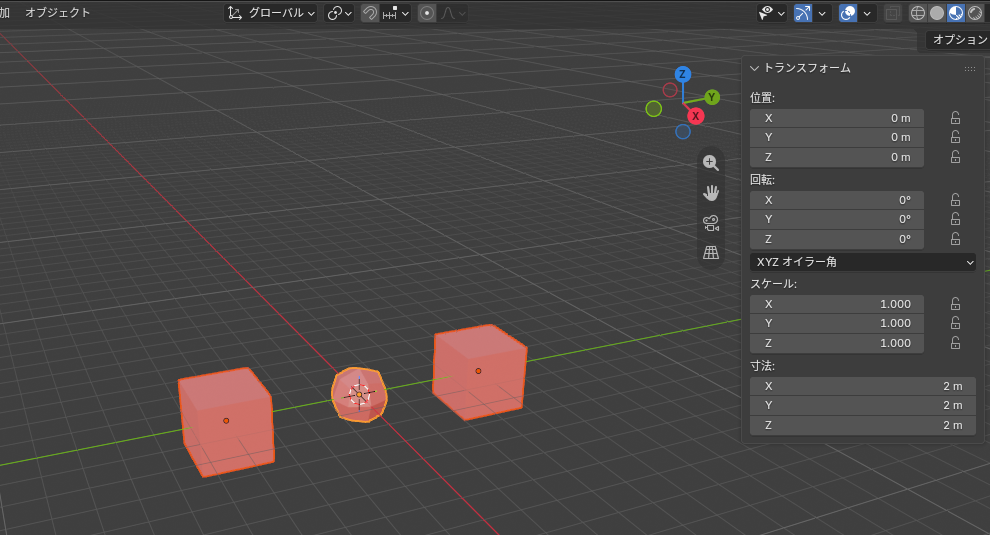
Task: Toggle the snap magnet icon
Action: pos(369,13)
